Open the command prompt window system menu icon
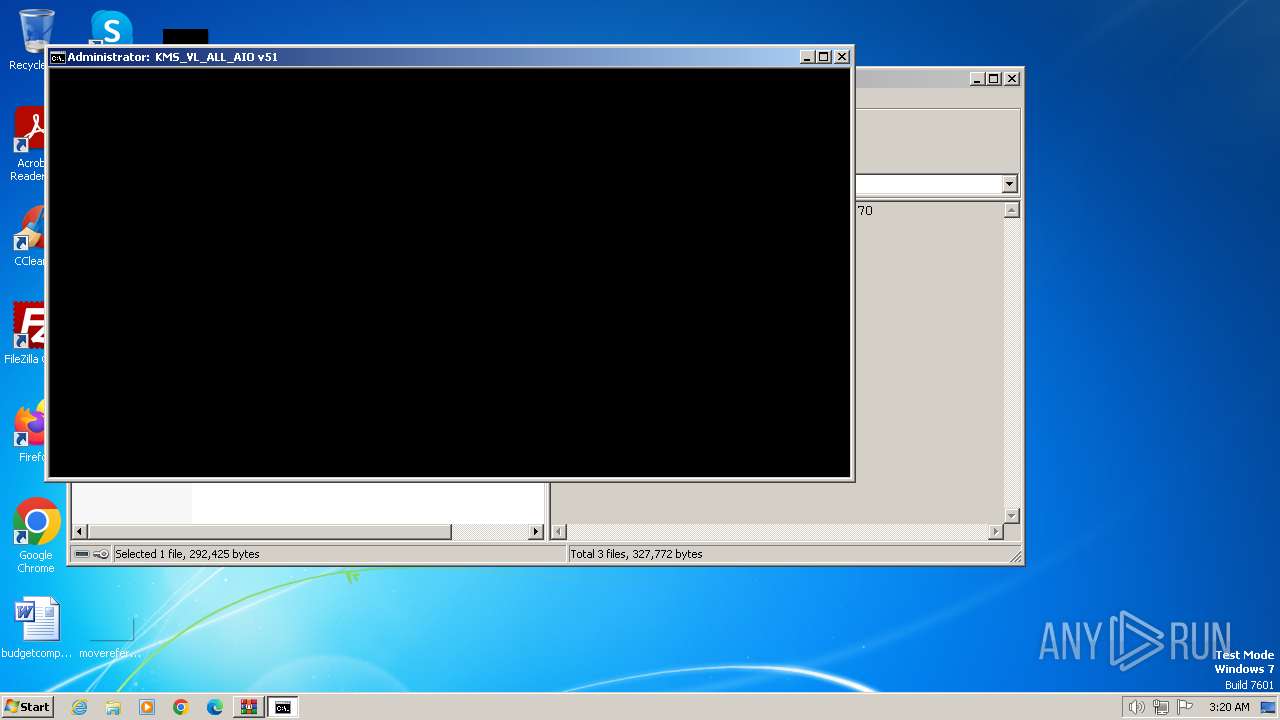1280x720 pixels. click(58, 57)
